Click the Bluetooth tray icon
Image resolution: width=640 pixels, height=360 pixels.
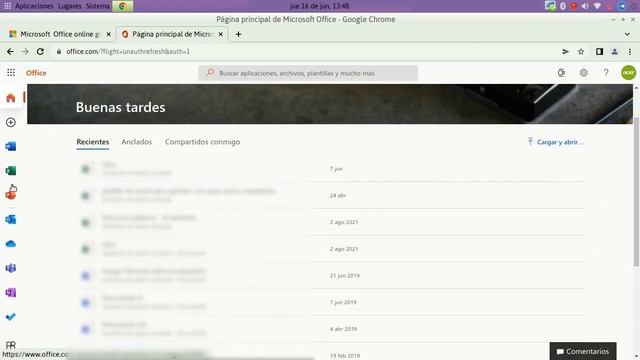(563, 6)
